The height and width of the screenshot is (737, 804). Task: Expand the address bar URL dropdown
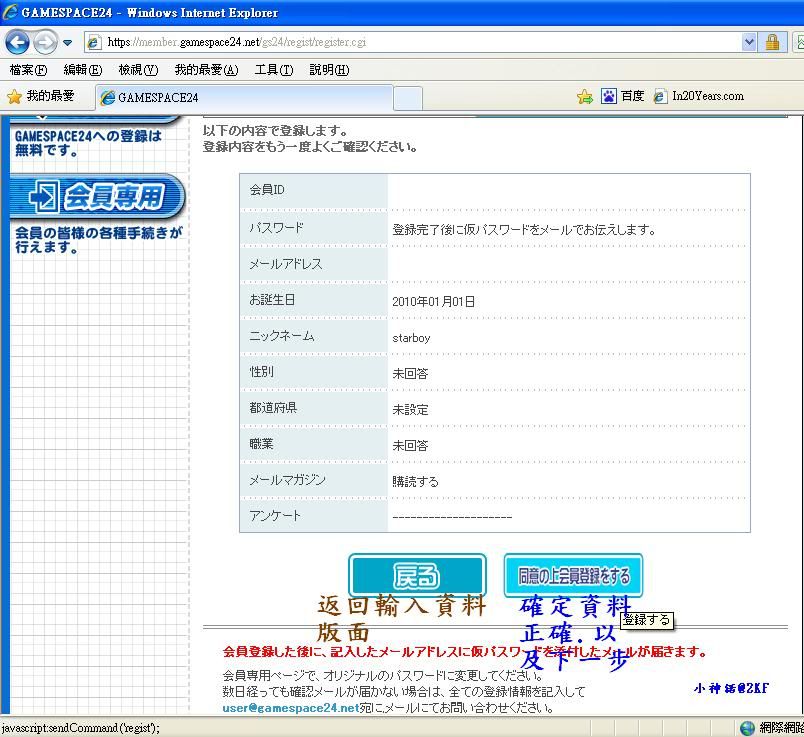[749, 42]
